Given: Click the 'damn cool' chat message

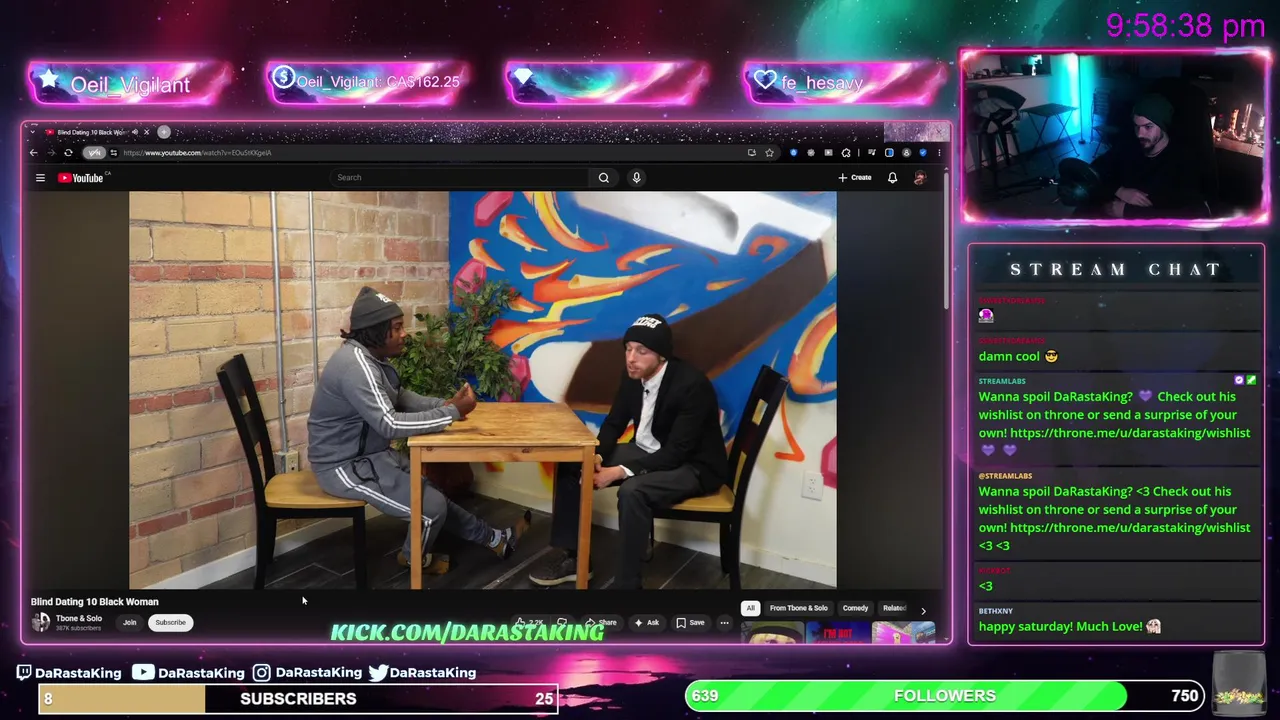Looking at the screenshot, I should [1018, 356].
